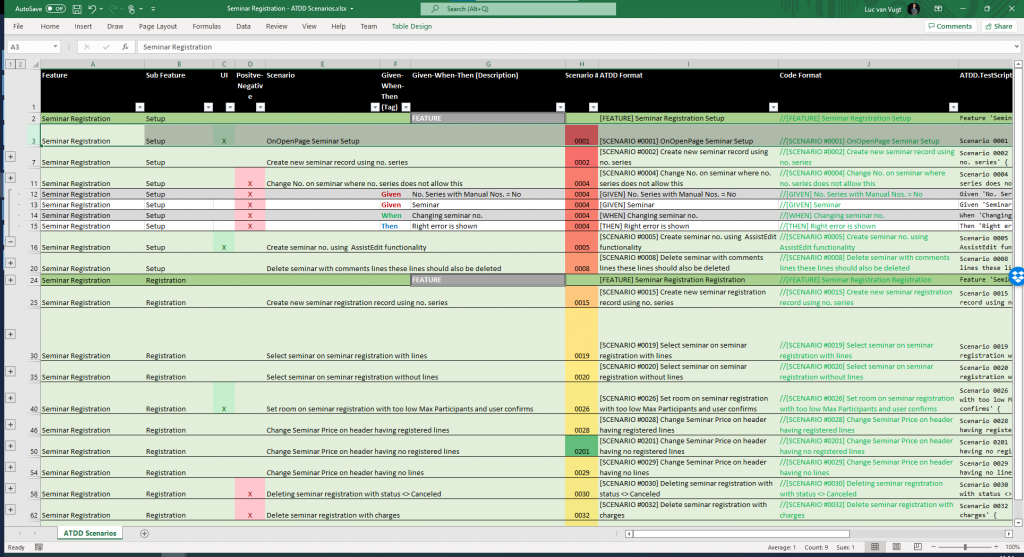The width and height of the screenshot is (1024, 557).
Task: Open the Formulas tab
Action: (x=206, y=27)
